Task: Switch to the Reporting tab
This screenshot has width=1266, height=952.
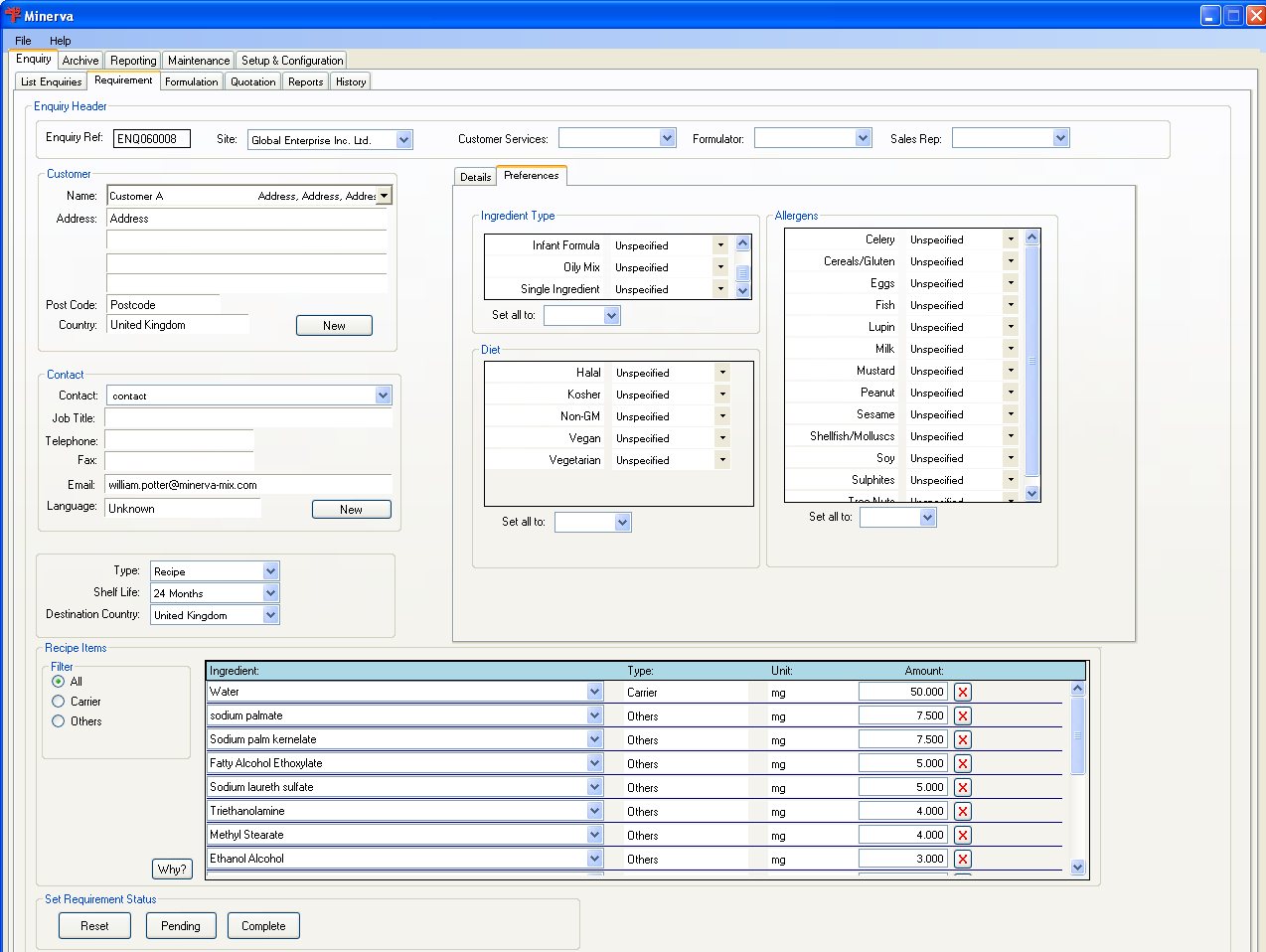Action: 133,61
